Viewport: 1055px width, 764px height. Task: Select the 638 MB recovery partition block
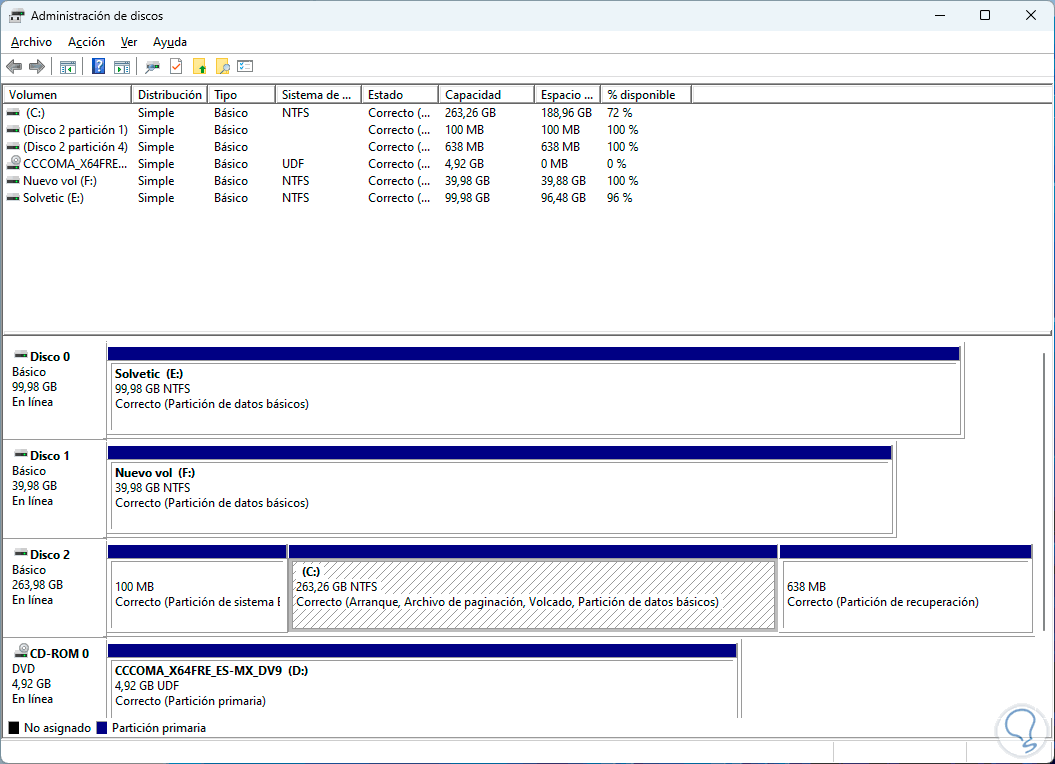click(905, 594)
